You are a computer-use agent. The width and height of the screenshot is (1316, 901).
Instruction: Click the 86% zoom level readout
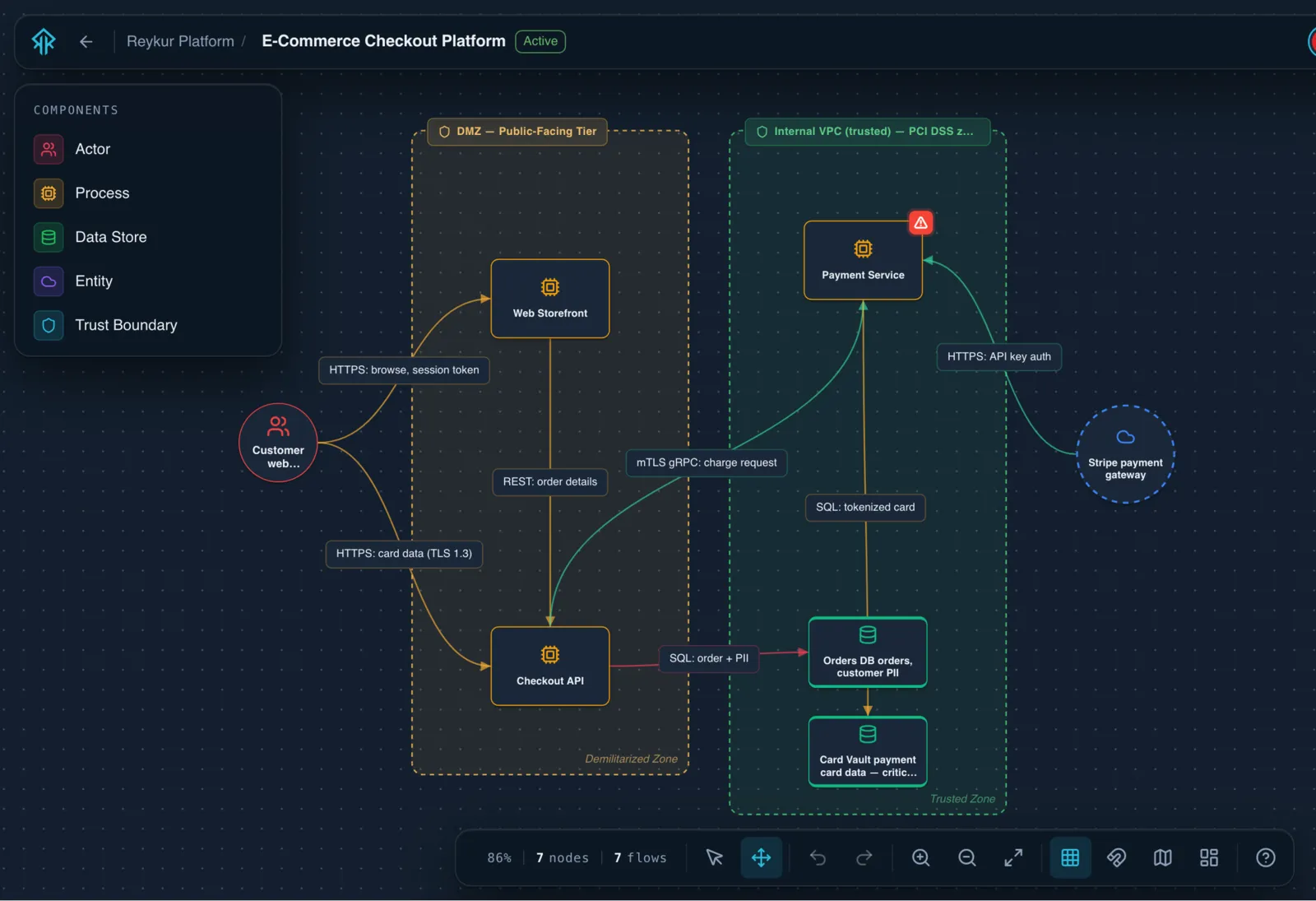pyautogui.click(x=499, y=858)
